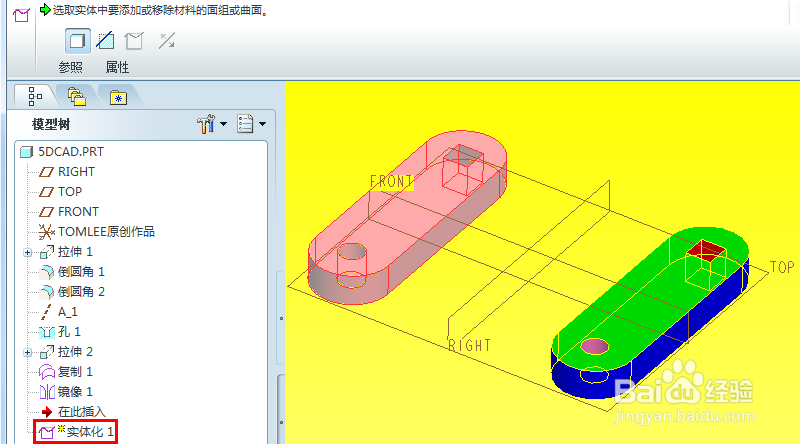The image size is (800, 444).
Task: Click the part icon beside 5DCAD.PRT
Action: (x=27, y=152)
